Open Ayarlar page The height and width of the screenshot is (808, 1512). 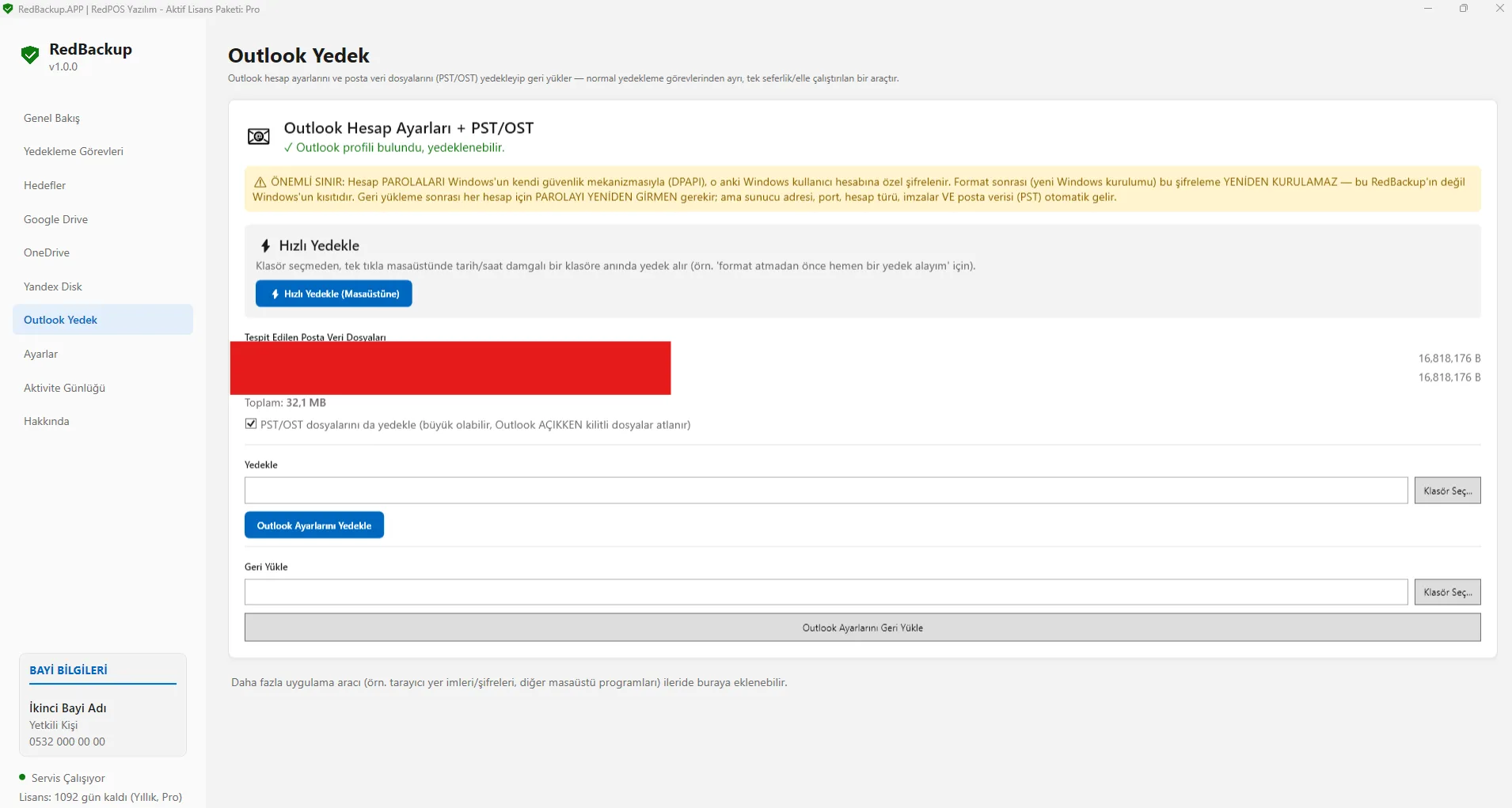tap(103, 354)
